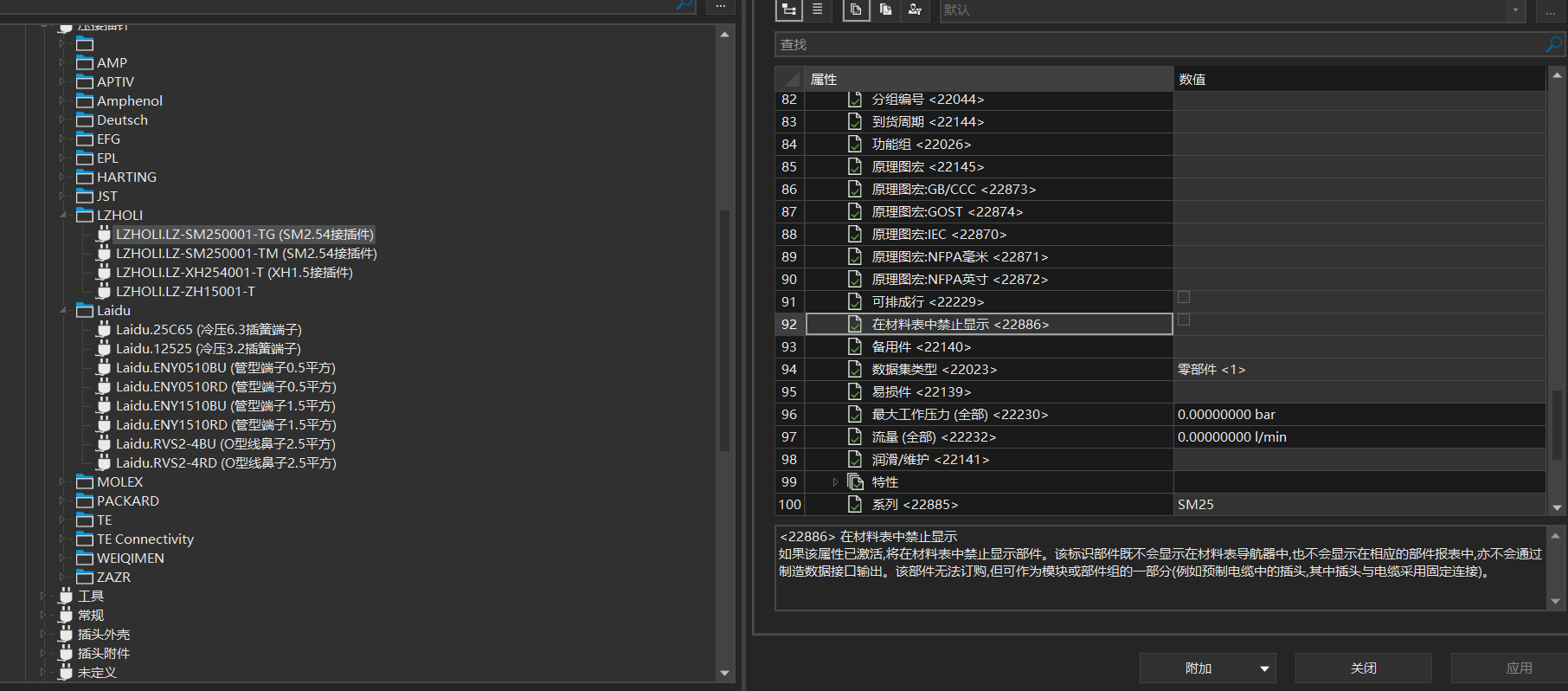This screenshot has height=691, width=1568.
Task: Switch properties to list view icon
Action: point(817,10)
